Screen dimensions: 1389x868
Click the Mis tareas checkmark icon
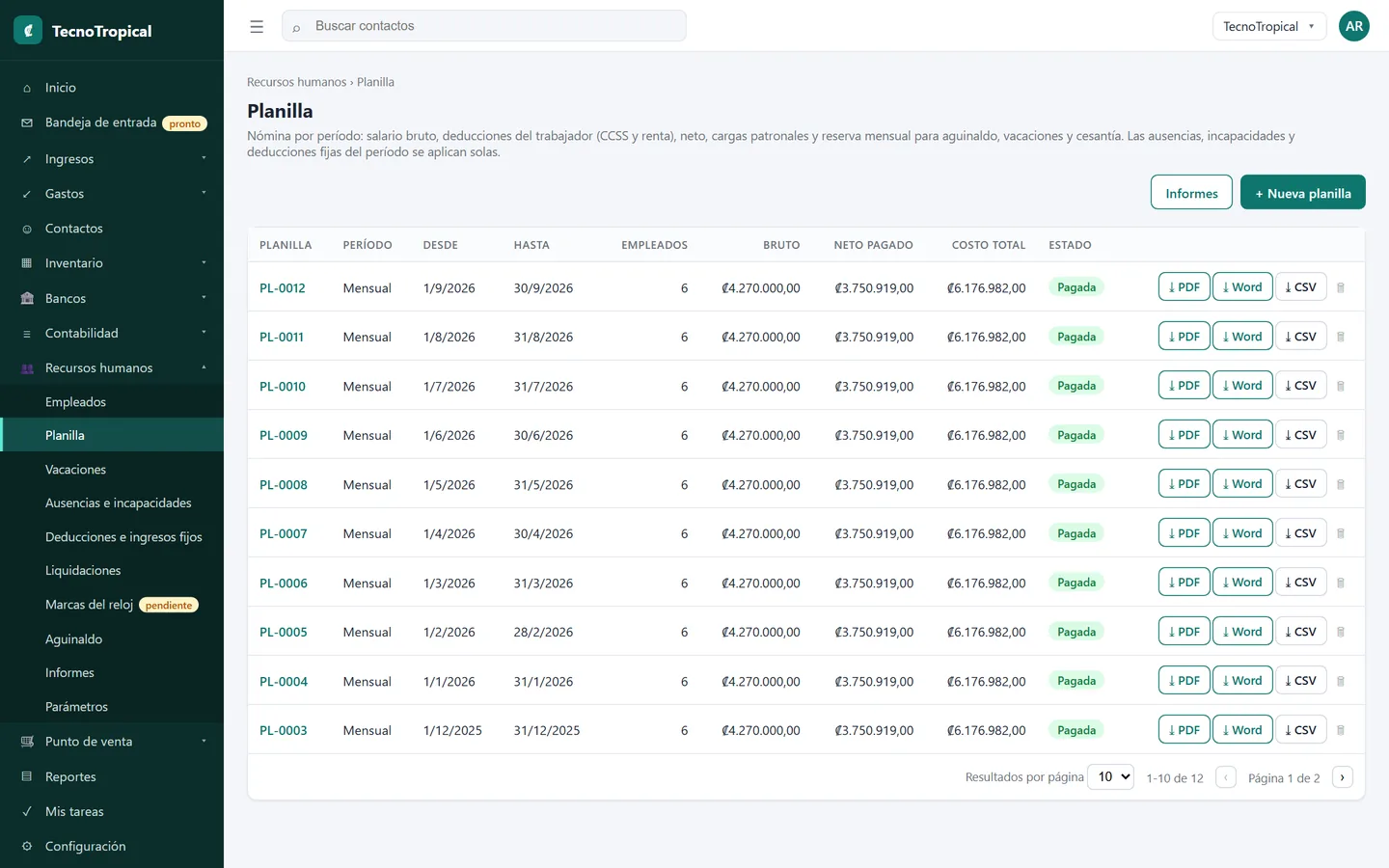click(x=27, y=811)
